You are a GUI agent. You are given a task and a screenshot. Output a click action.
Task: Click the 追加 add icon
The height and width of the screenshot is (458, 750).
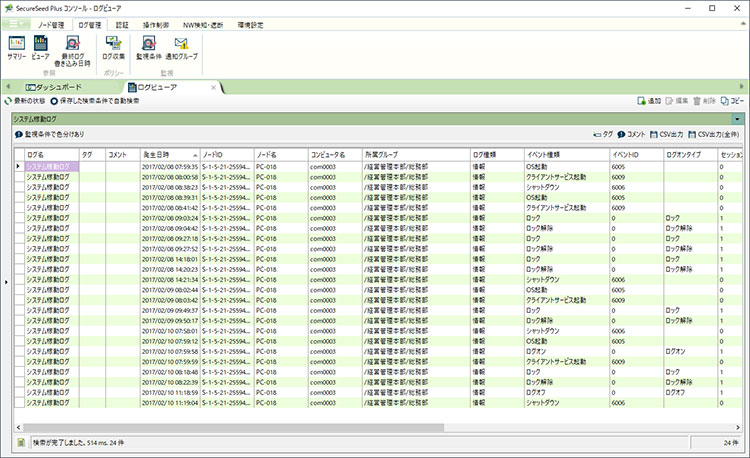(x=649, y=101)
